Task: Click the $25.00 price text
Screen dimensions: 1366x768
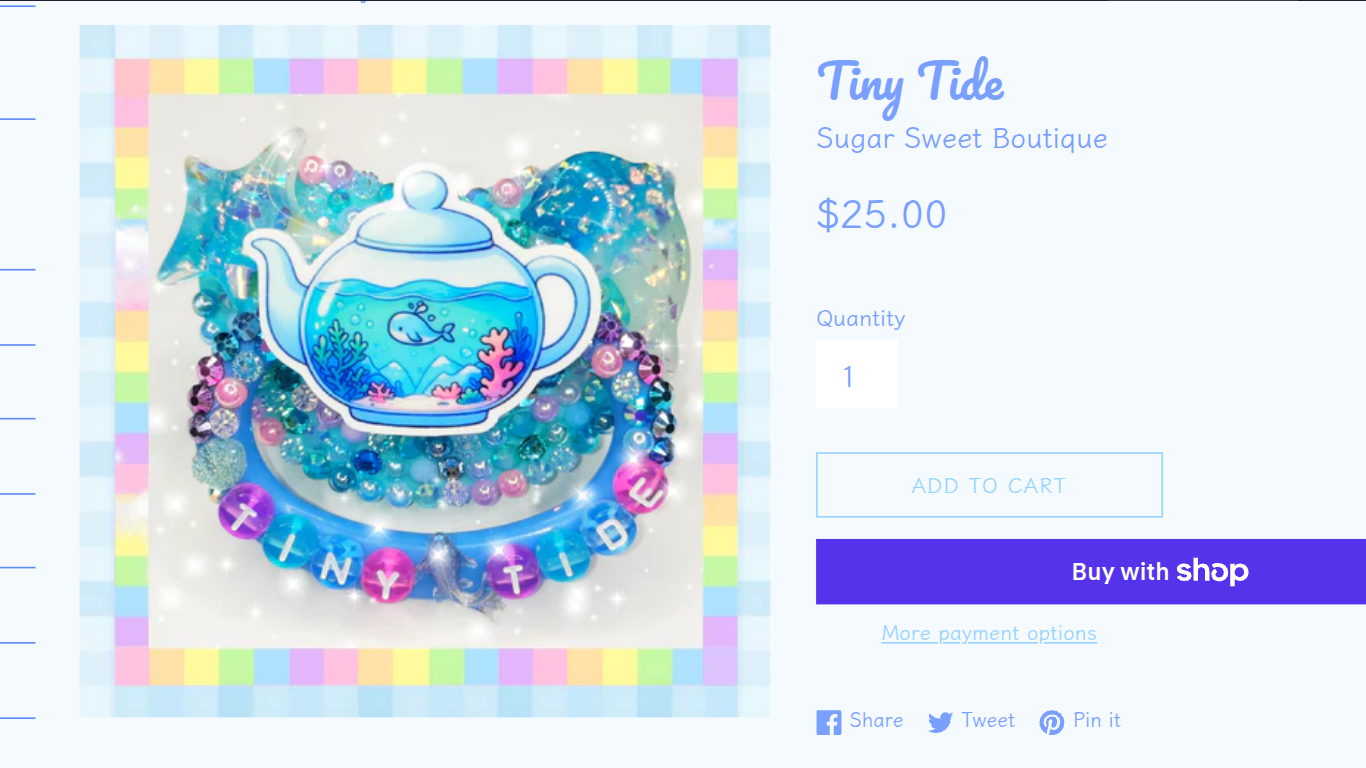Action: pyautogui.click(x=881, y=214)
